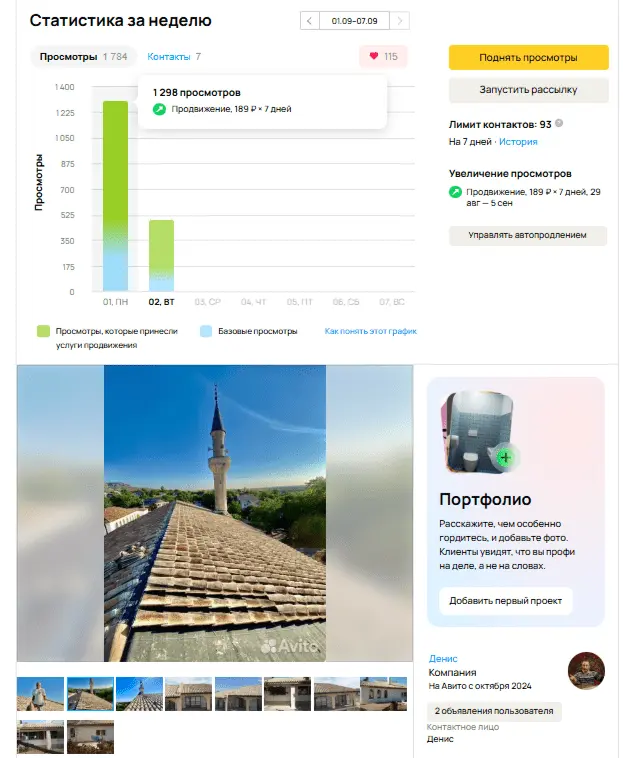Select the 01, ПН bar in chart
Image resolution: width=623 pixels, height=758 pixels.
coord(116,196)
